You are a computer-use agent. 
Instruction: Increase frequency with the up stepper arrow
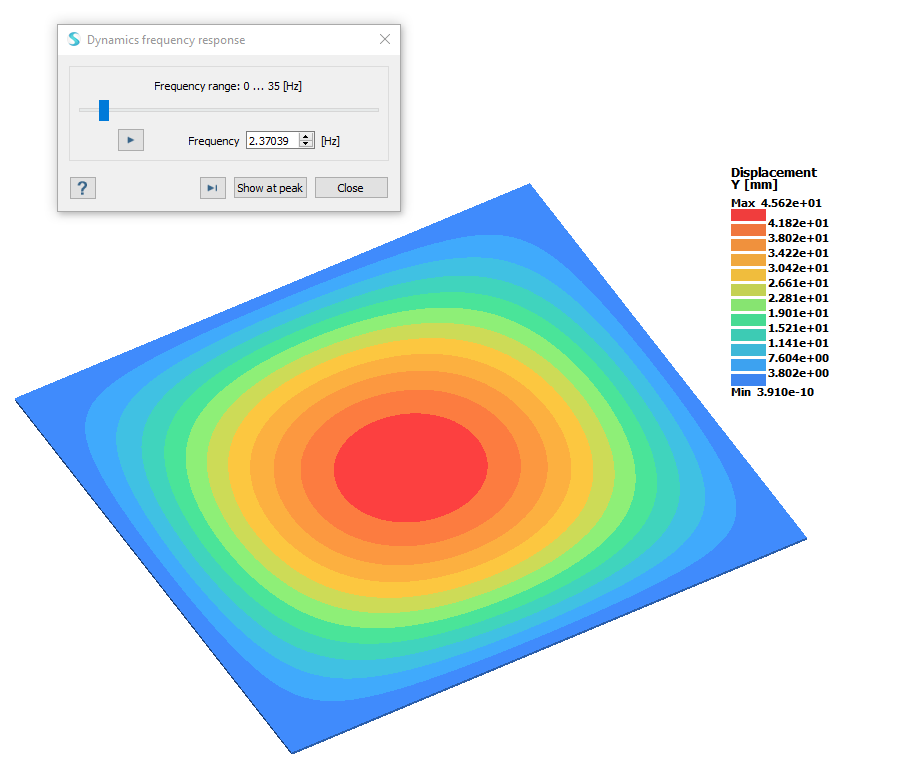306,137
